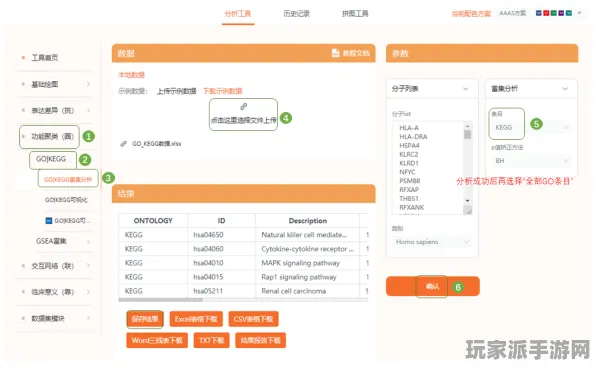This screenshot has height=368, width=596.
Task: Click the paperclip icon in upload box
Action: click(243, 106)
